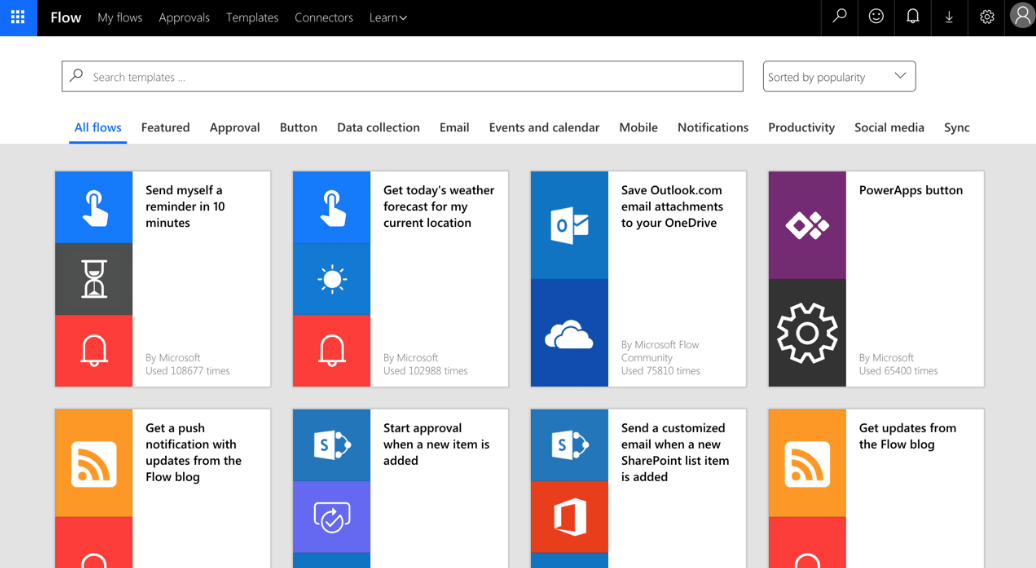
Task: Open the feedback smiley icon
Action: (x=876, y=17)
